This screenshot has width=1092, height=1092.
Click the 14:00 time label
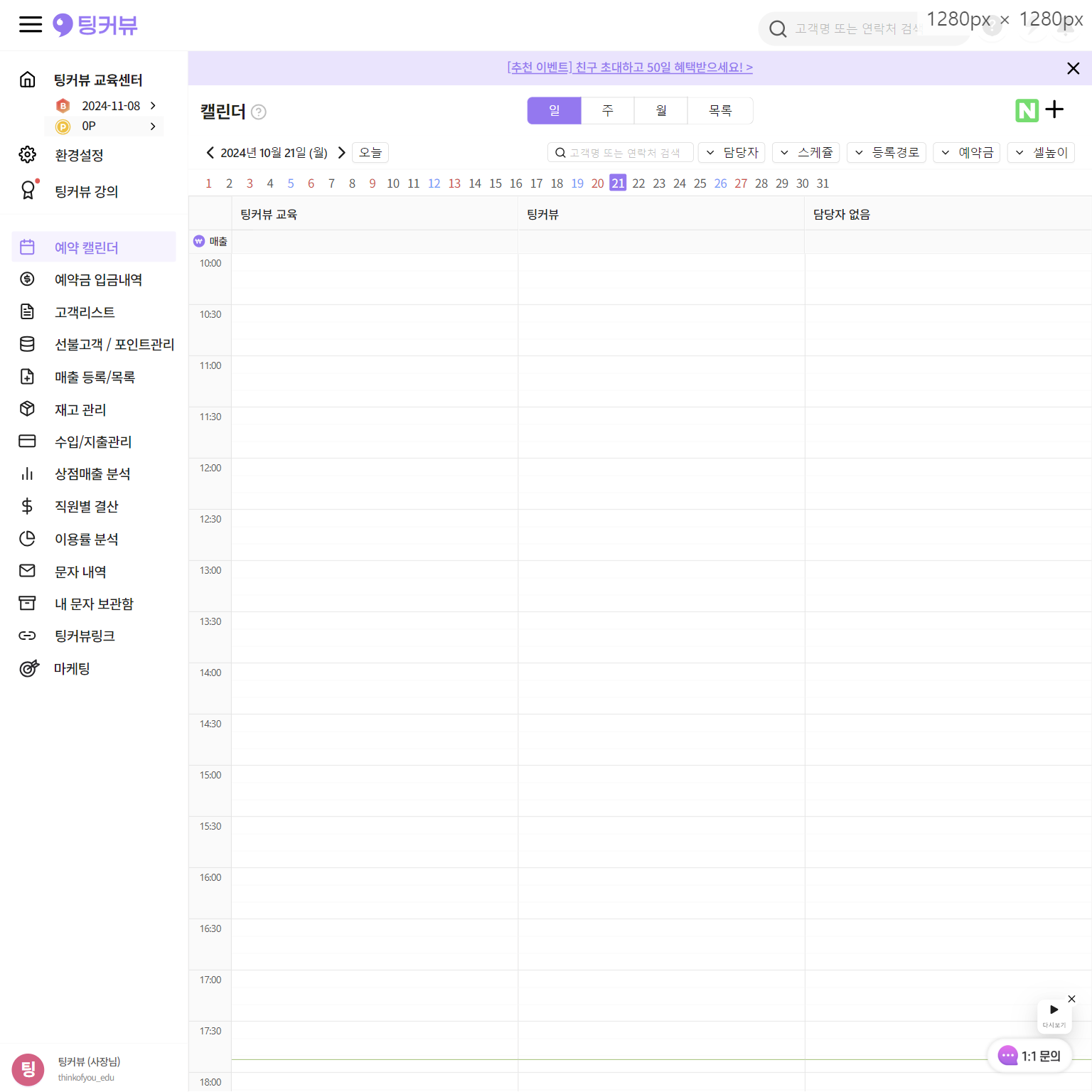click(210, 673)
